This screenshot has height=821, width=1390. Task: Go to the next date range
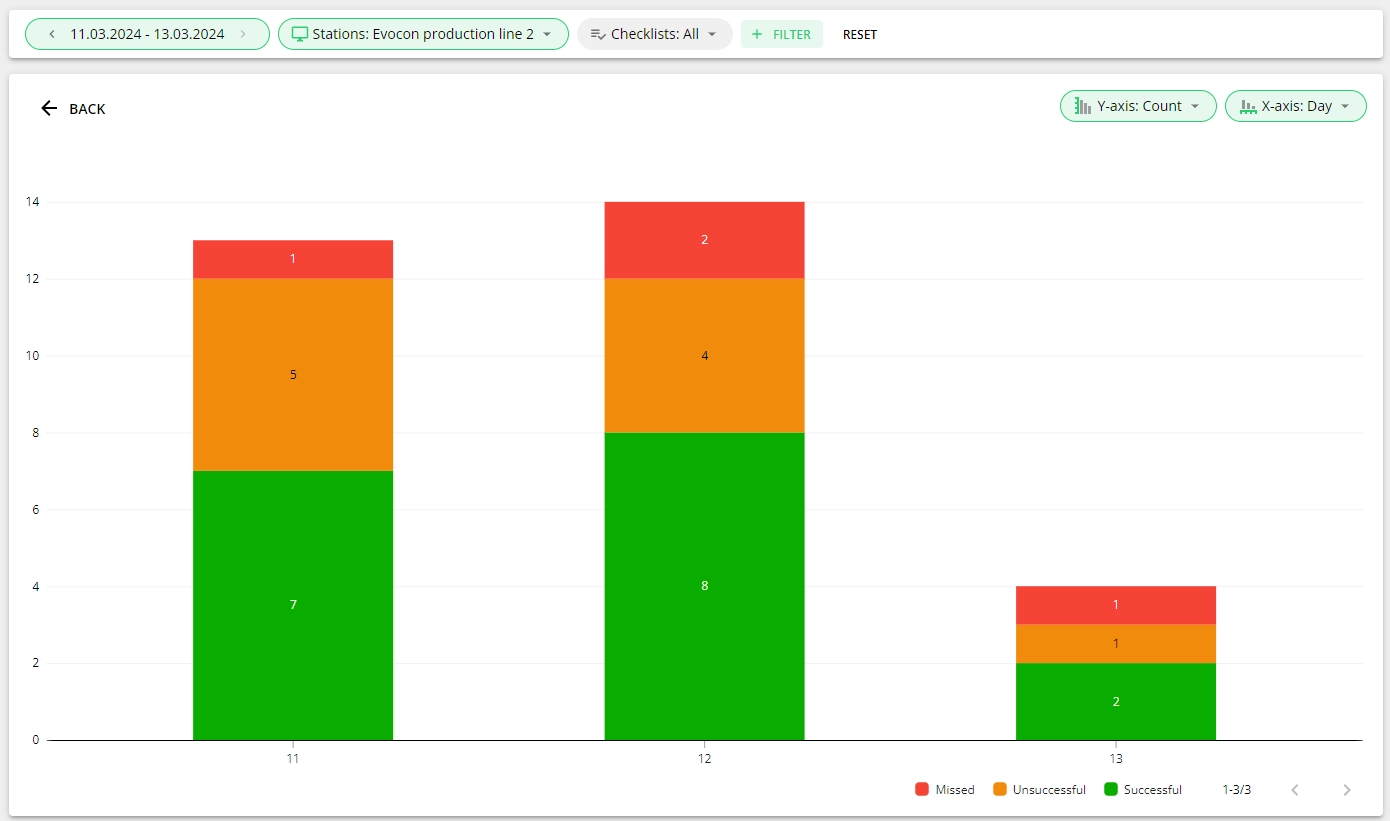click(243, 34)
